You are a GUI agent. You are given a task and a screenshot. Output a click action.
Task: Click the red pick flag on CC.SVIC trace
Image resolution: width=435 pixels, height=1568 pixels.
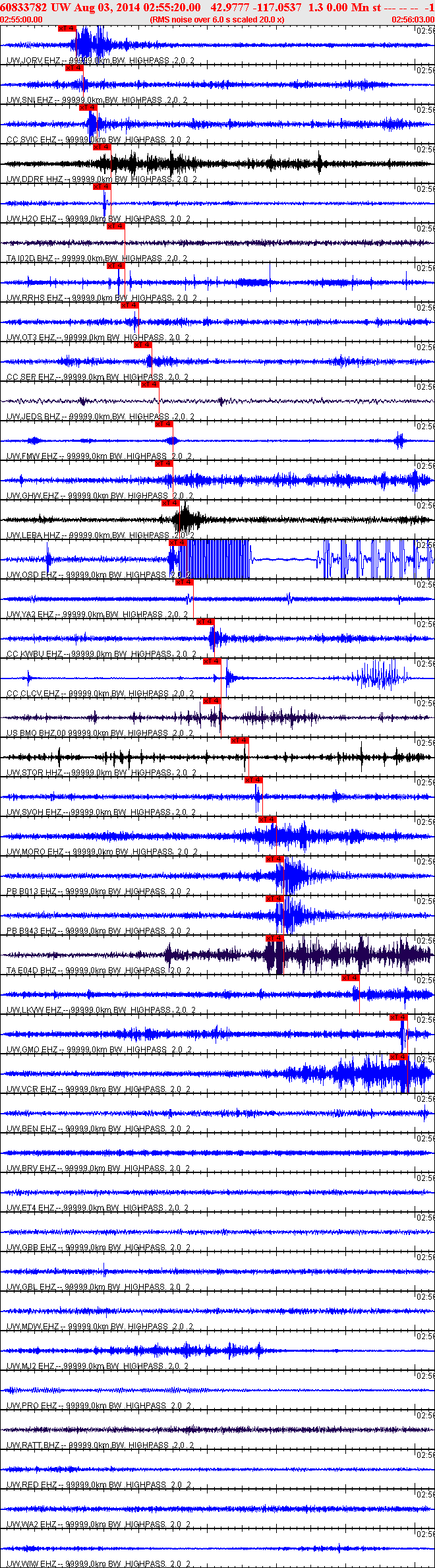pos(88,107)
